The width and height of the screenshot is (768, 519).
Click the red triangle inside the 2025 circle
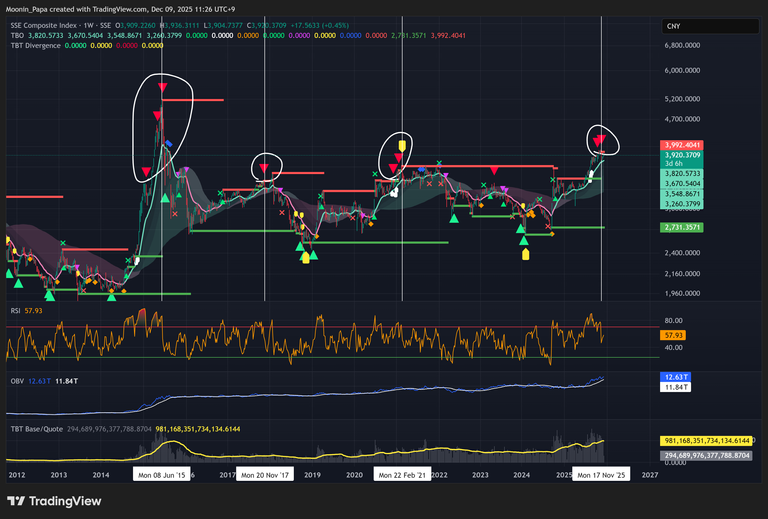(598, 140)
